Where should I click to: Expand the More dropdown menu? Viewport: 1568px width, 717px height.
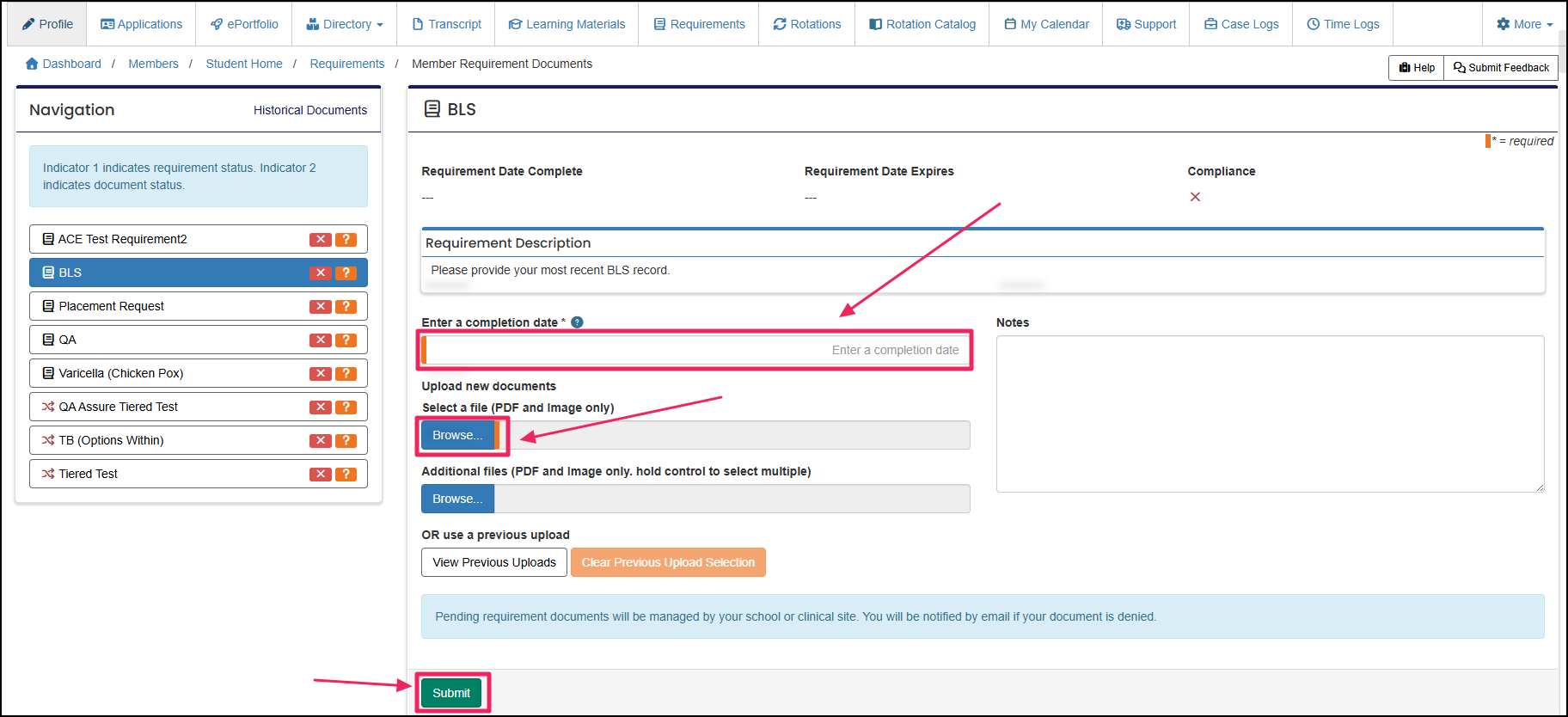pos(1524,24)
